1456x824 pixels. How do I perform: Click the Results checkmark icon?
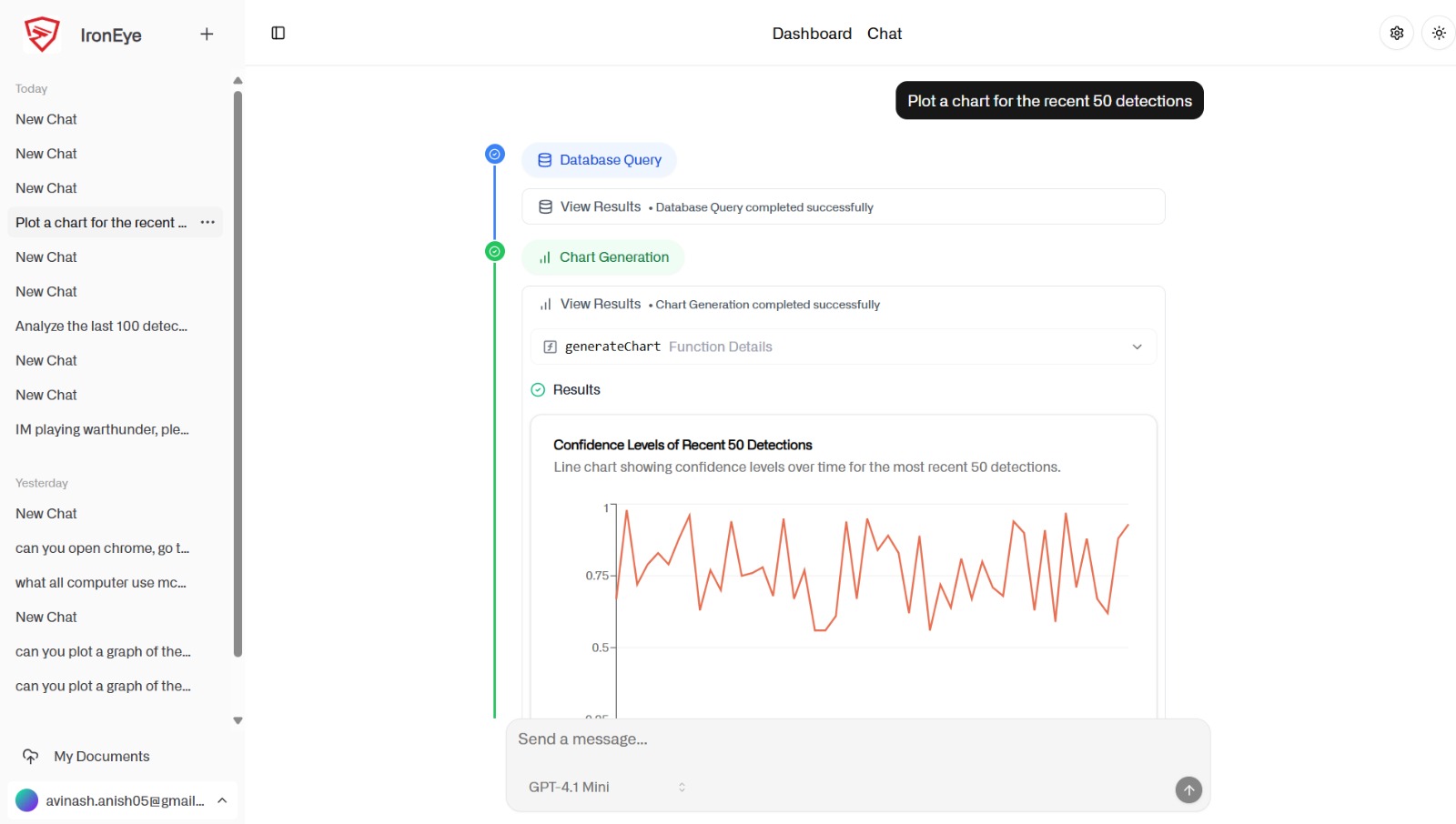(538, 389)
